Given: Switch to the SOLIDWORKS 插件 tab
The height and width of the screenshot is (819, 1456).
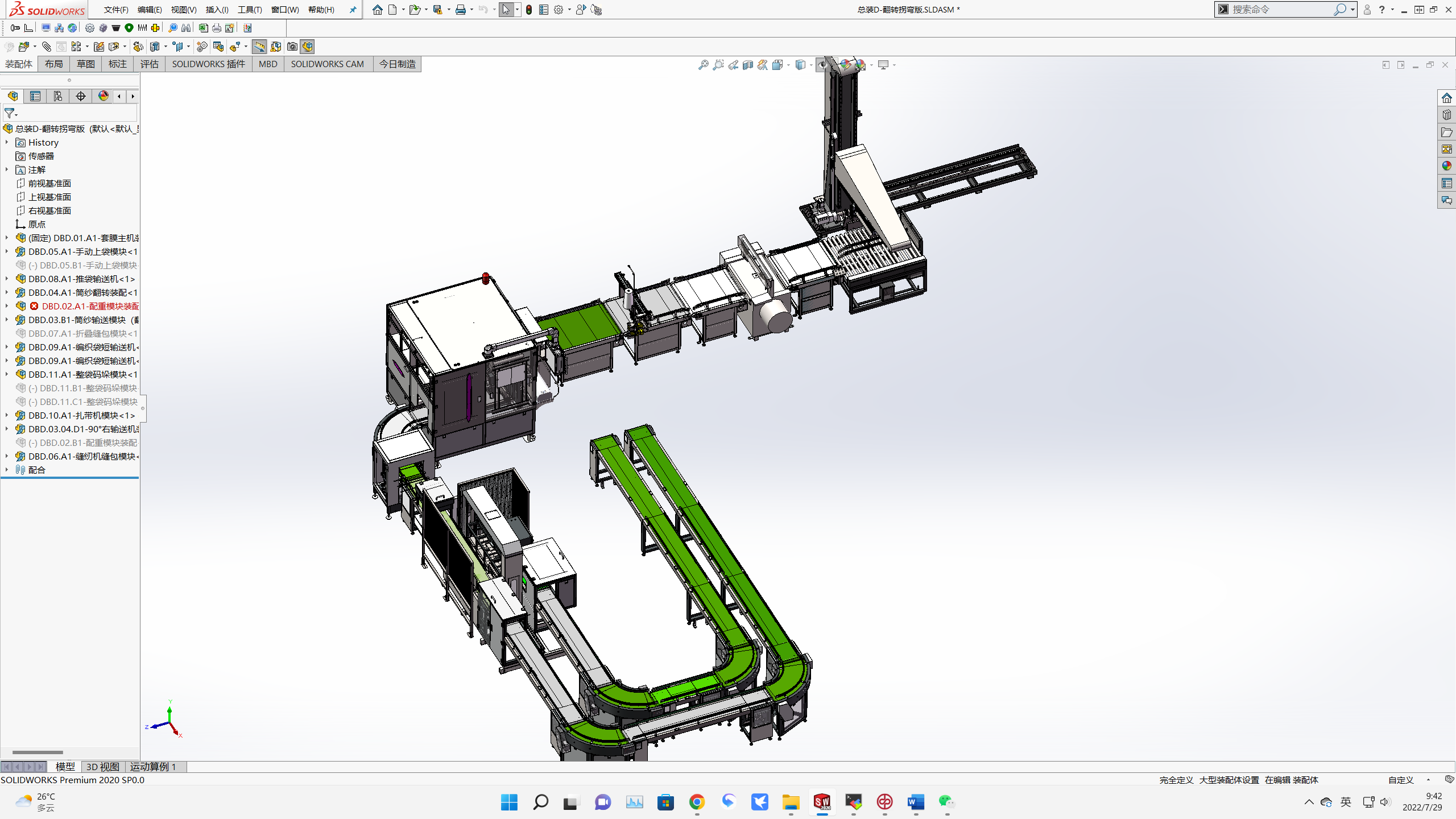Looking at the screenshot, I should click(209, 64).
